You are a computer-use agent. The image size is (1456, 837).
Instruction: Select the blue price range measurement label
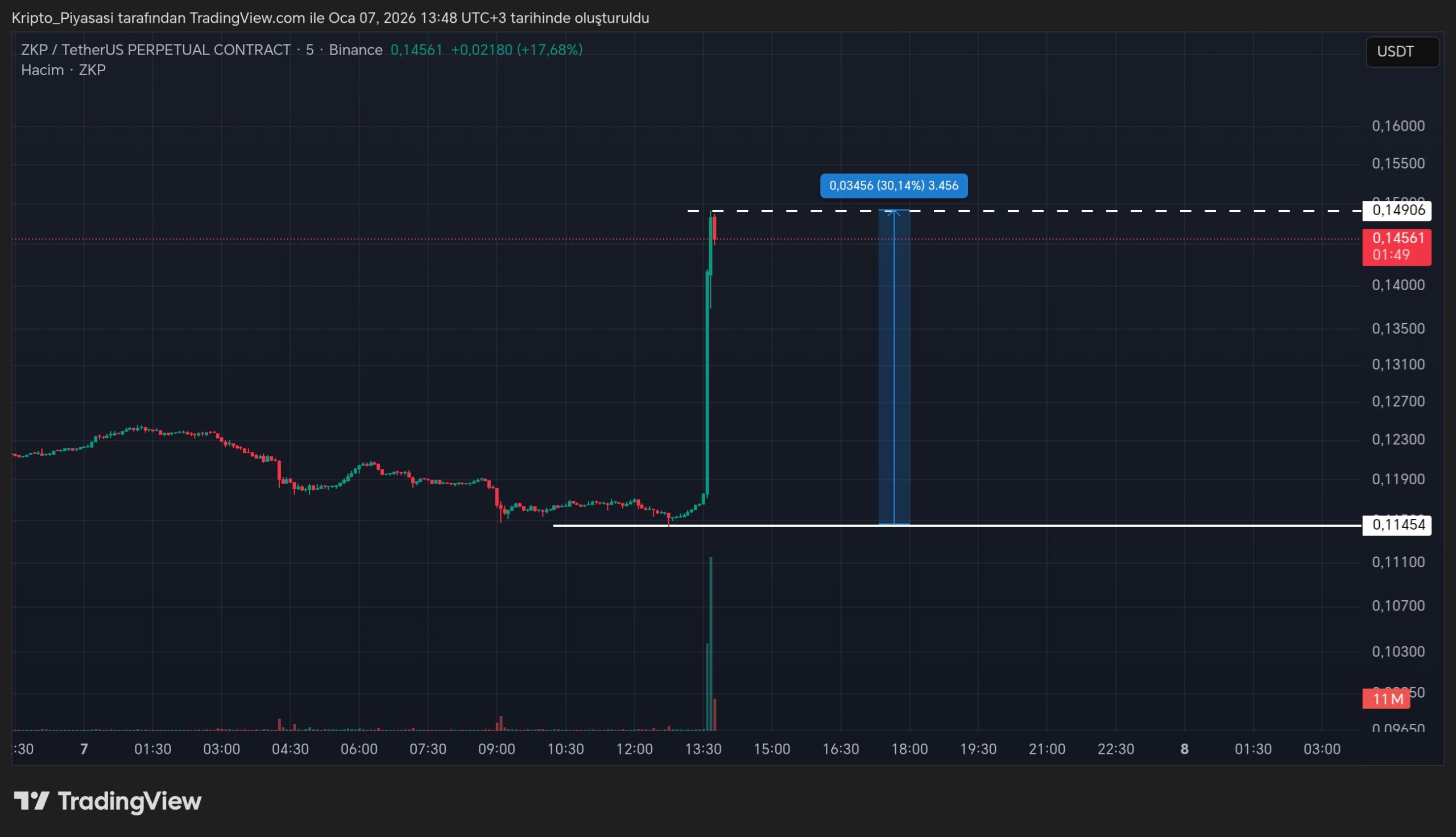point(894,185)
